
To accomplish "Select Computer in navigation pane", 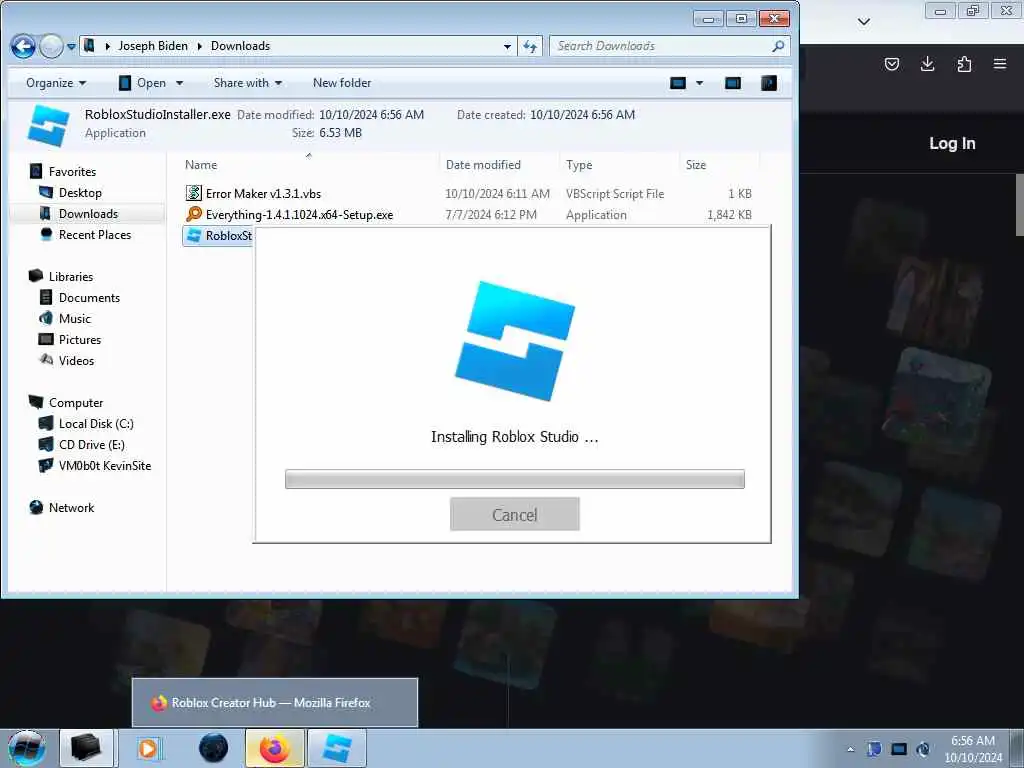I will 76,403.
